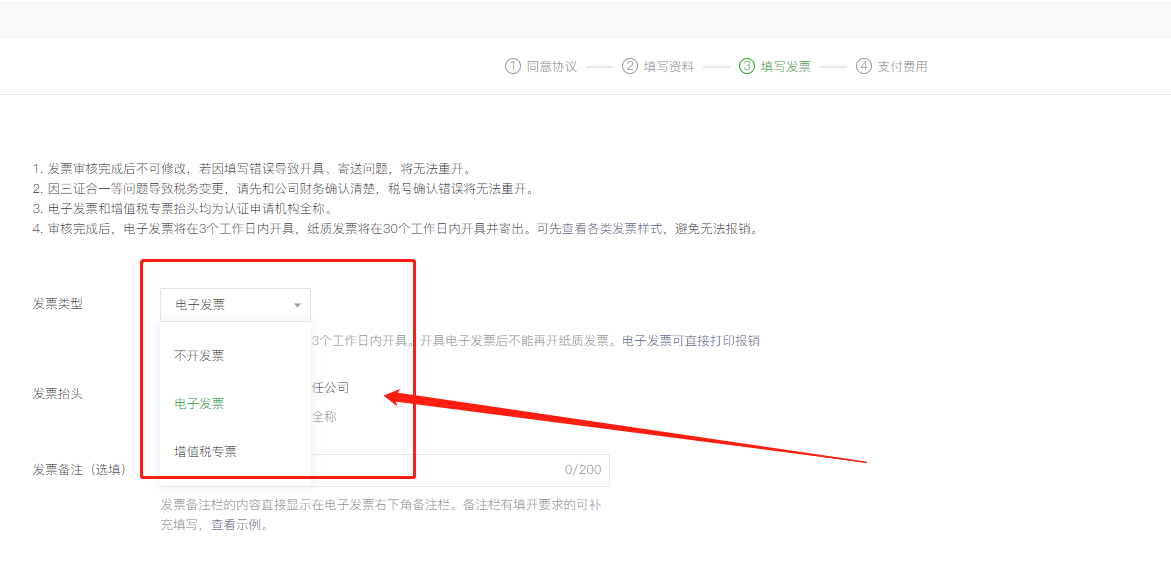Click the 发票备注（选填） field label
The image size is (1171, 569).
click(79, 470)
